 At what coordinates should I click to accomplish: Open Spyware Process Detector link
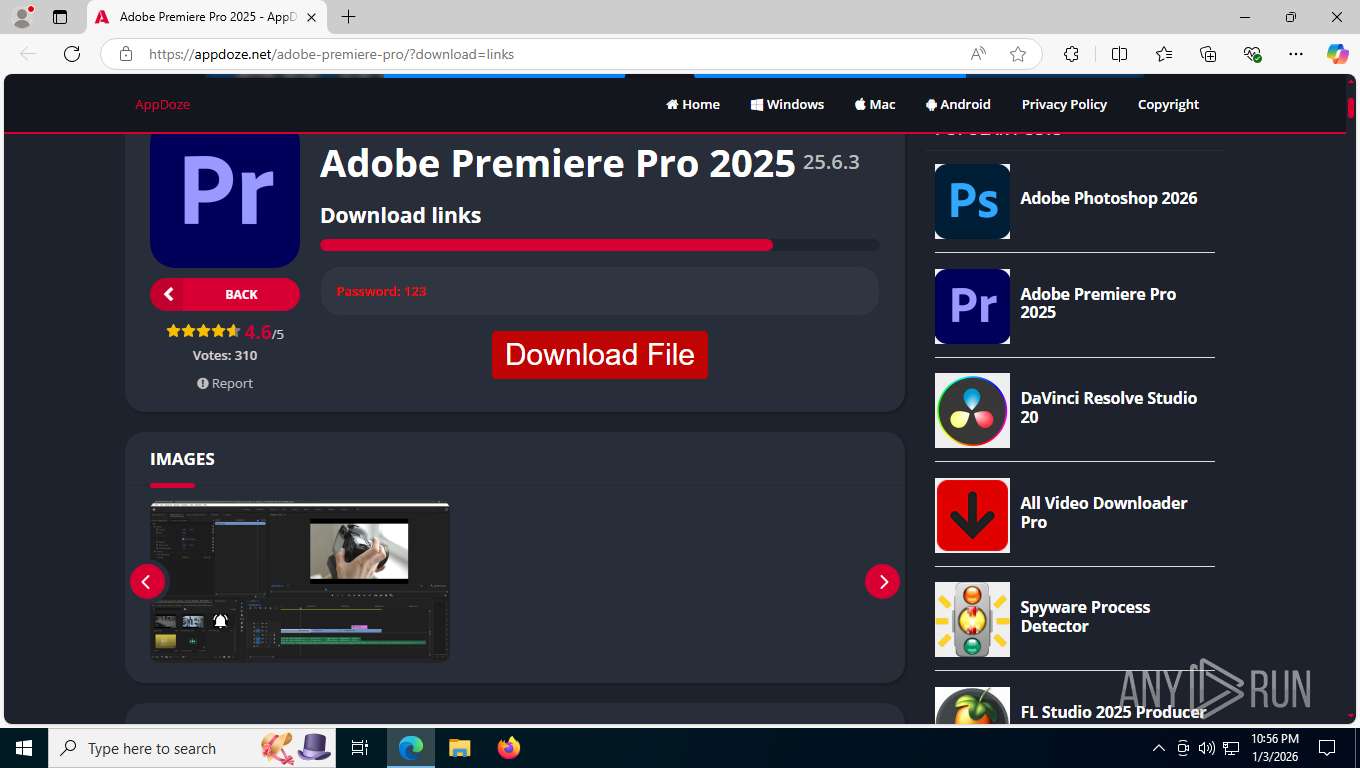(1085, 616)
